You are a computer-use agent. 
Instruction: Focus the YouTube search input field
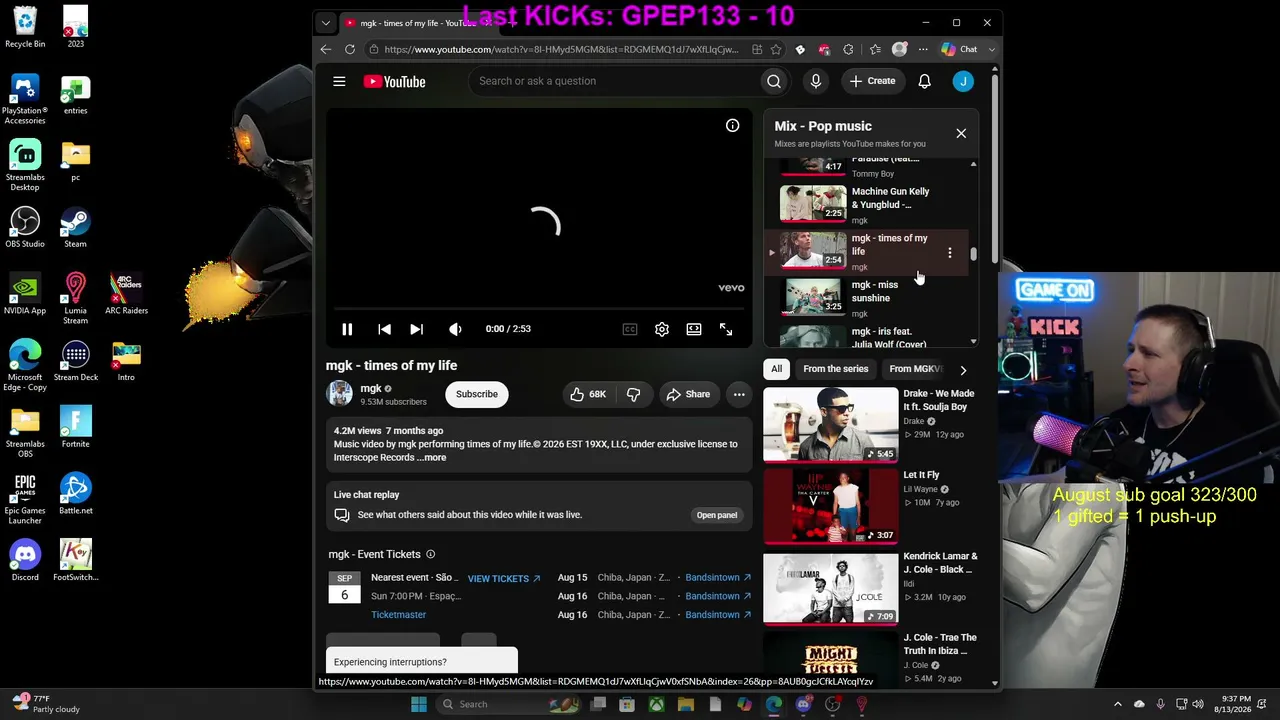pyautogui.click(x=614, y=81)
